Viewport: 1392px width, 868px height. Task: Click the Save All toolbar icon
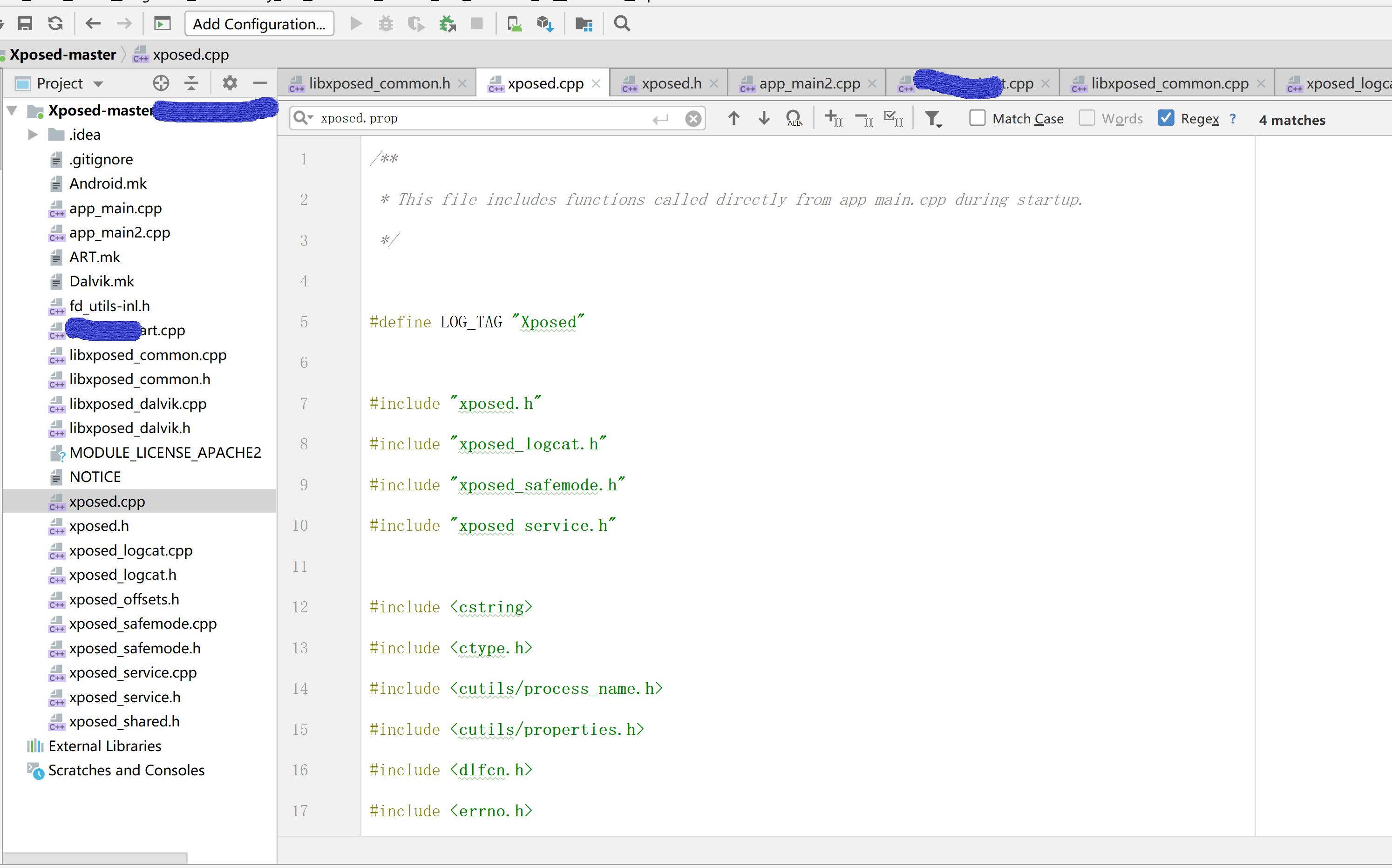(25, 24)
